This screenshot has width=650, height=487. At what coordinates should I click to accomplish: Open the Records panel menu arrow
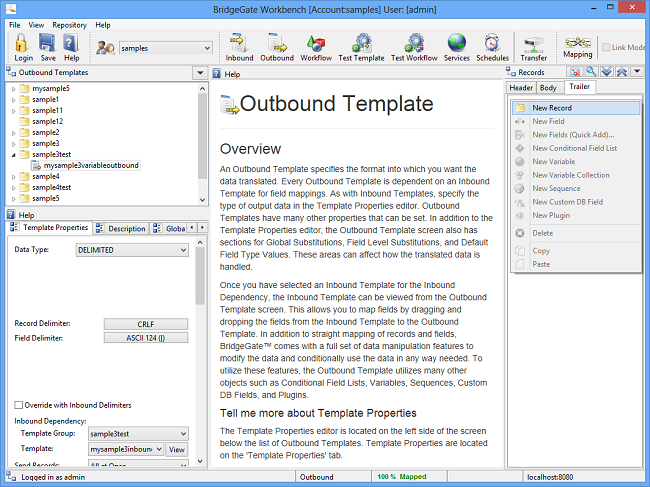pos(637,72)
